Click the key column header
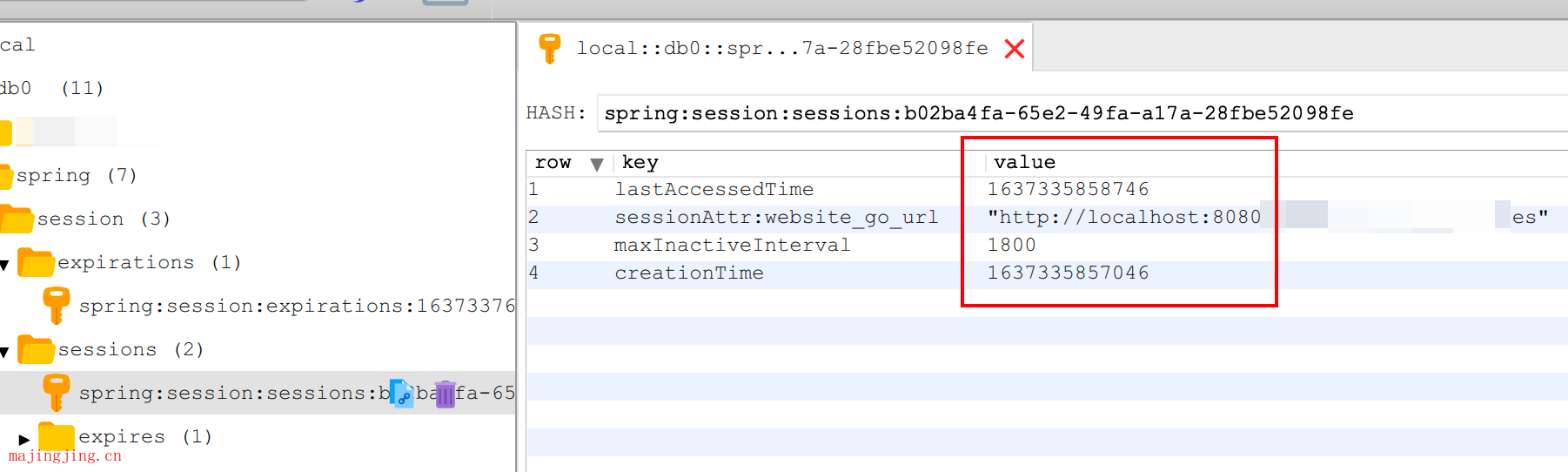Image resolution: width=1568 pixels, height=472 pixels. coord(640,163)
